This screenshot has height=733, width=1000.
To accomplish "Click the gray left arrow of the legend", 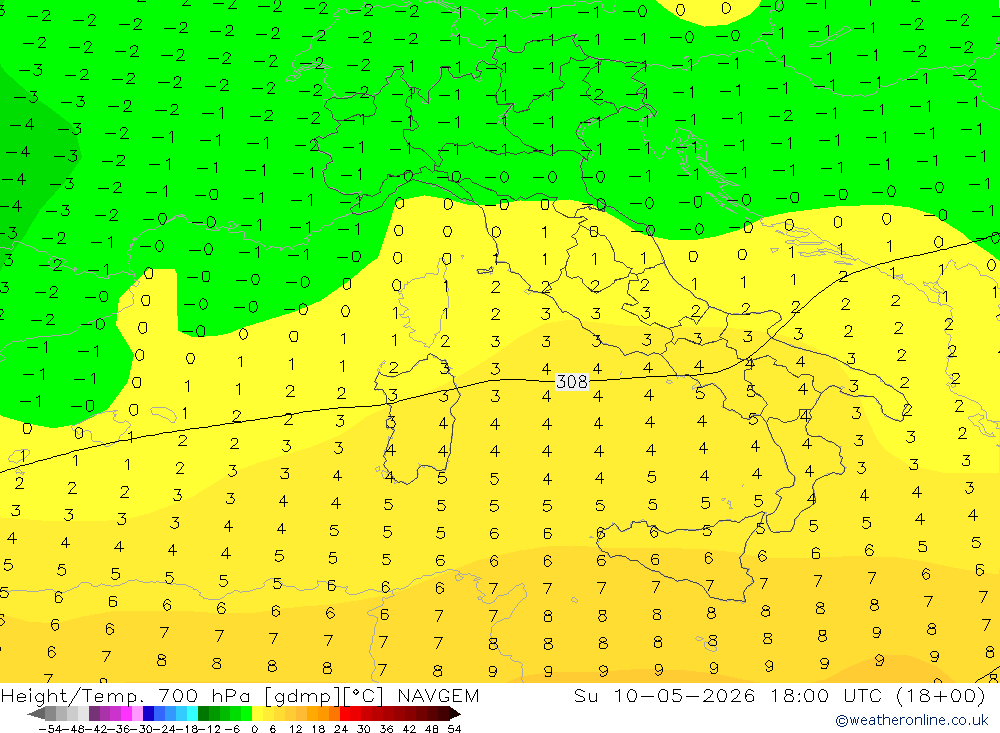I will 36,713.
